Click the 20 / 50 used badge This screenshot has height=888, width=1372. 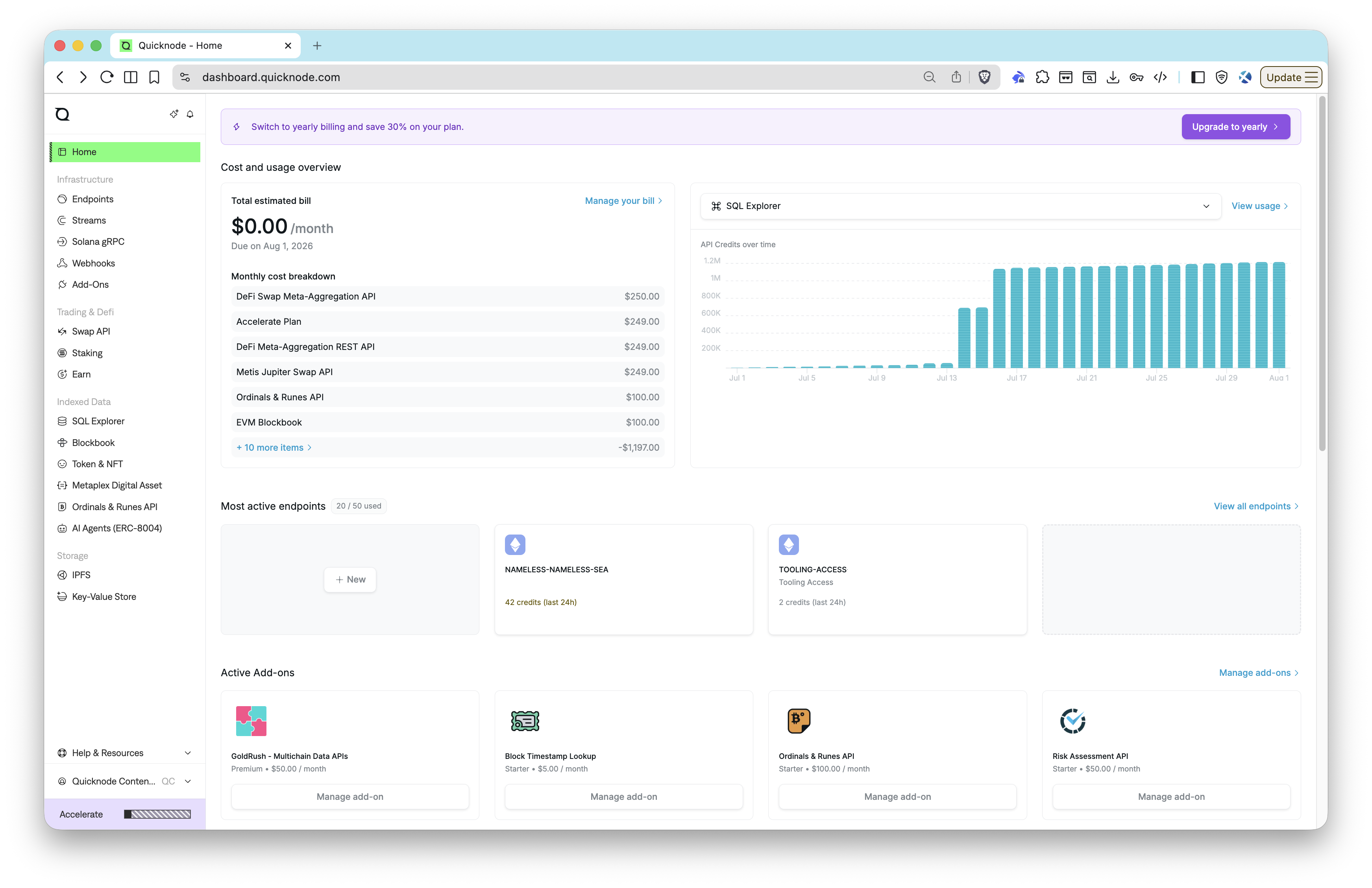[359, 506]
